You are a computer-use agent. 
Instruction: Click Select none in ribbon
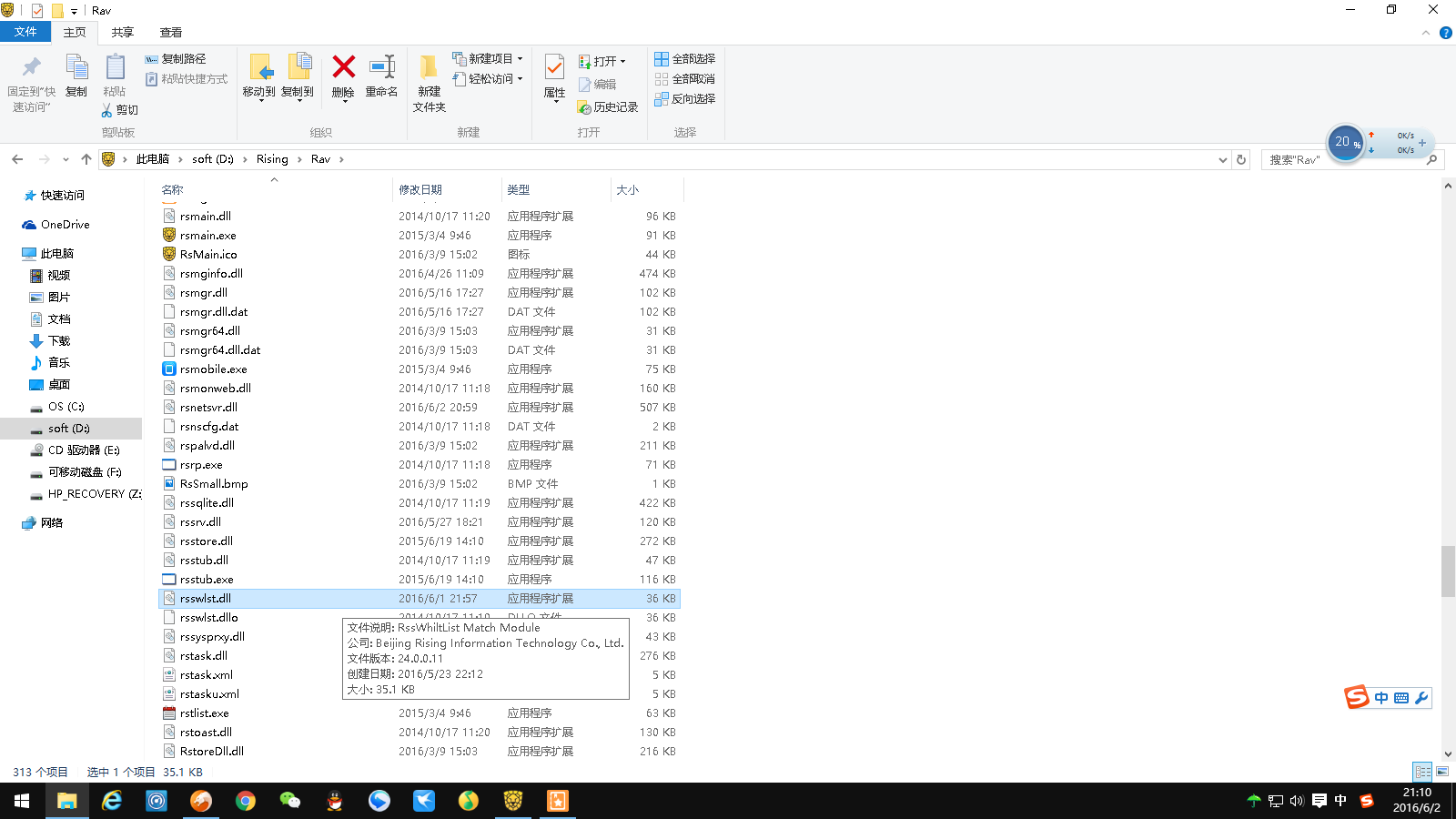tap(685, 79)
